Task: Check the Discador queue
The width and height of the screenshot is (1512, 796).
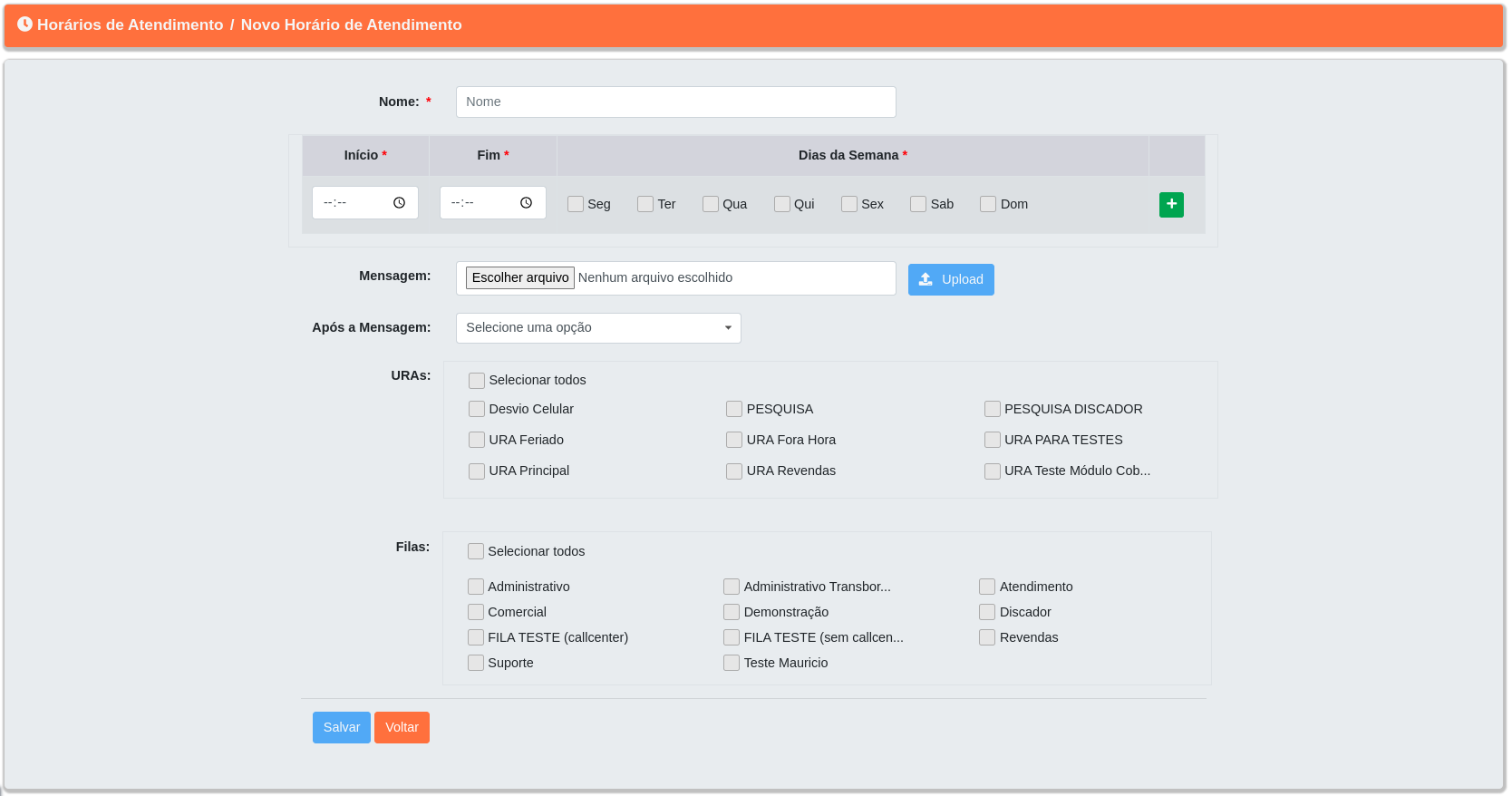Action: [x=987, y=612]
